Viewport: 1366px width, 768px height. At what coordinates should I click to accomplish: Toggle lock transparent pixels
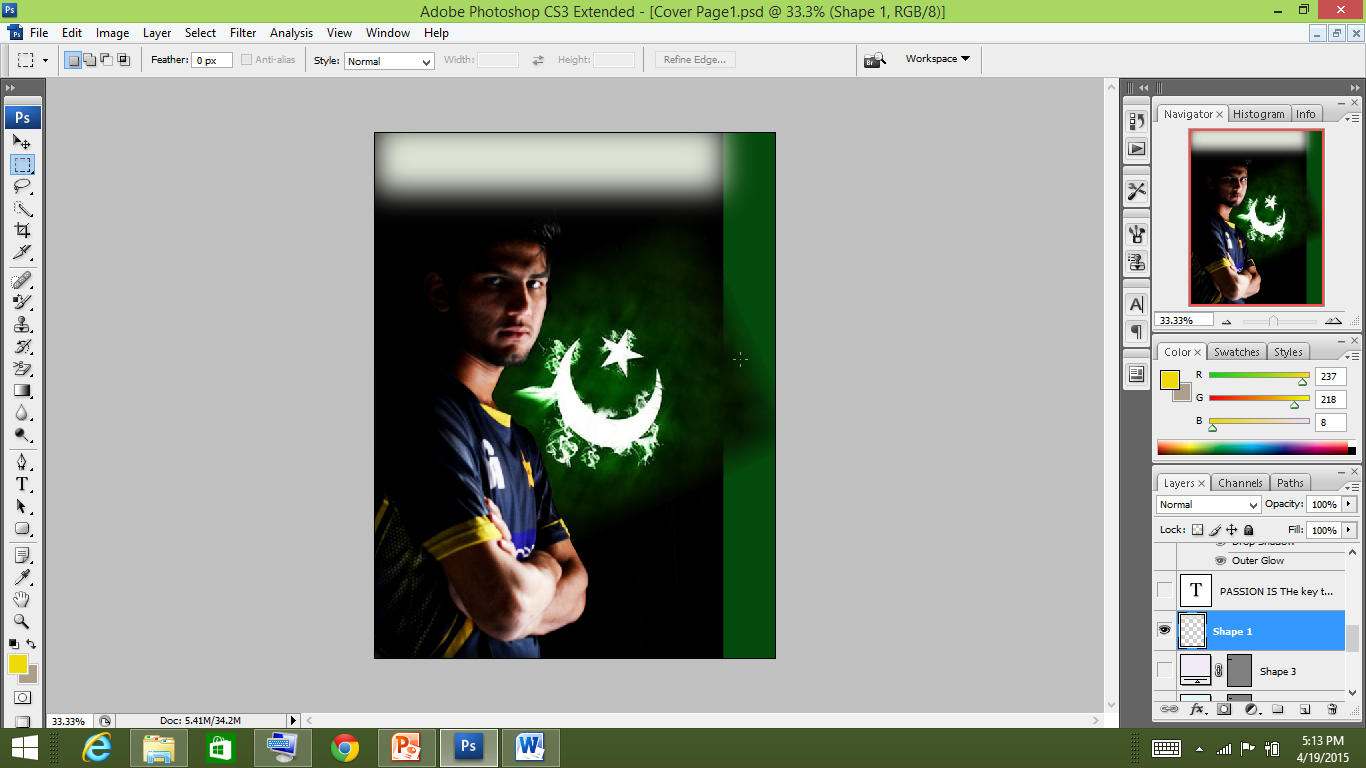point(1198,530)
